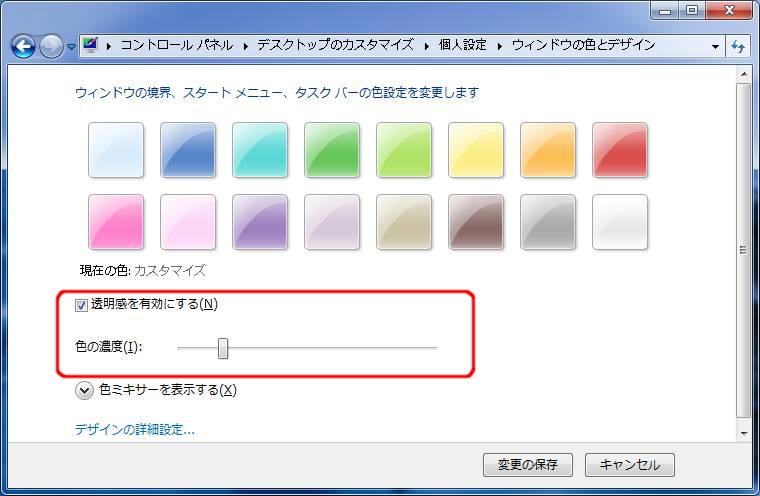Select the brown color swatch
Screen dimensions: 760x496
click(476, 222)
